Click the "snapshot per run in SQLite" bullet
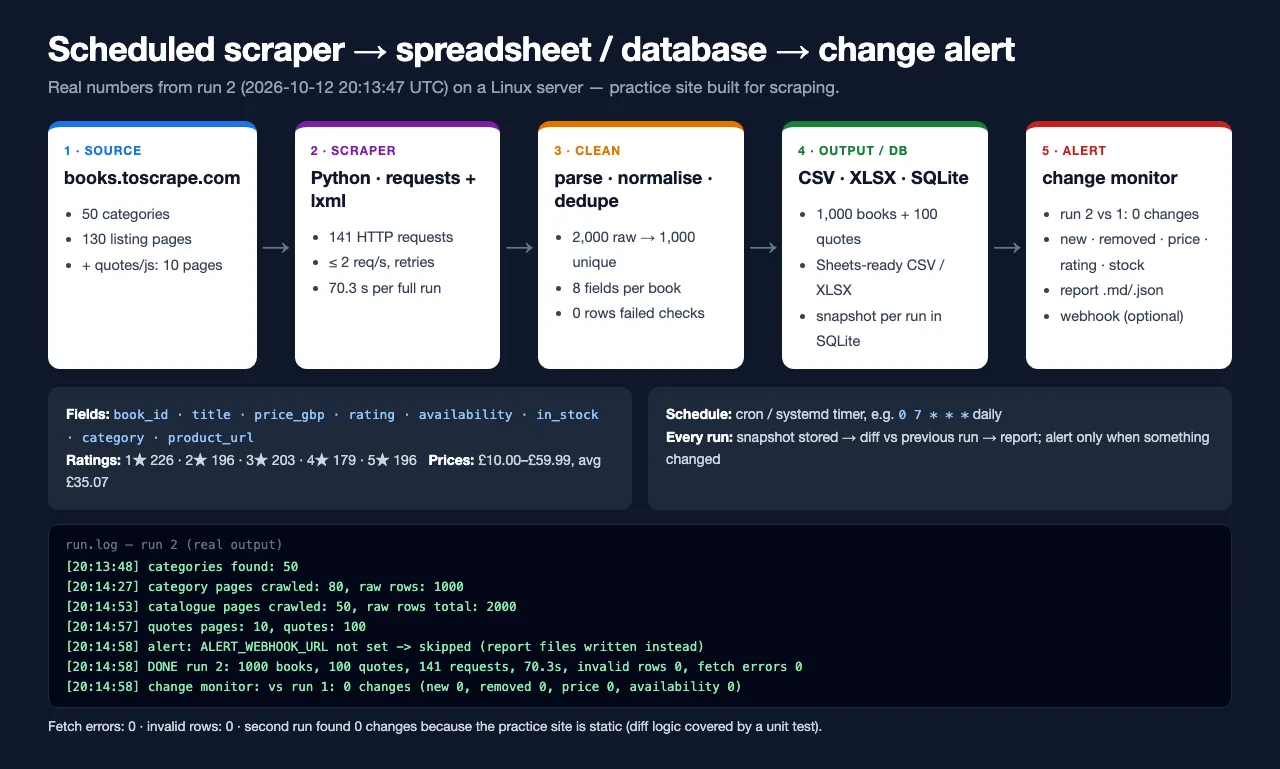Image resolution: width=1280 pixels, height=769 pixels. click(879, 328)
